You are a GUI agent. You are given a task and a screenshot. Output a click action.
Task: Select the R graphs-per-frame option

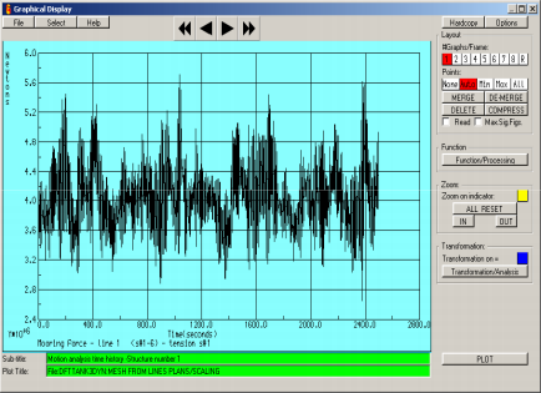[523, 59]
